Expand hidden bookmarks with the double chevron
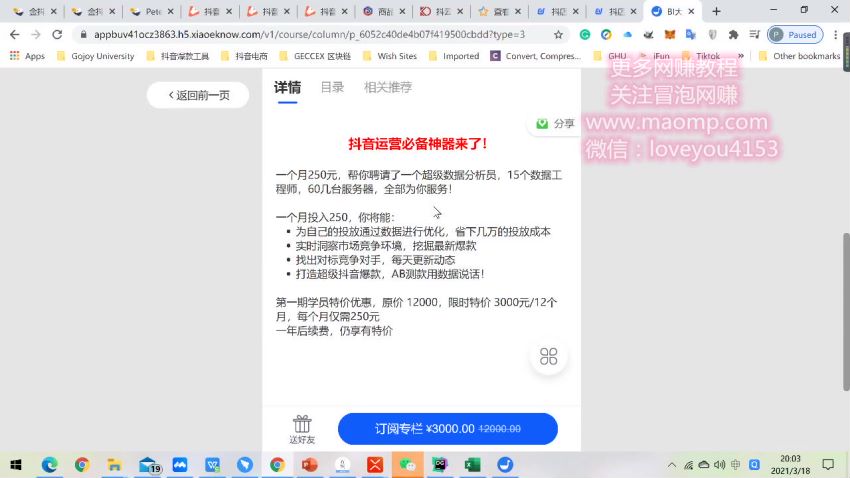The height and width of the screenshot is (478, 850). 740,56
